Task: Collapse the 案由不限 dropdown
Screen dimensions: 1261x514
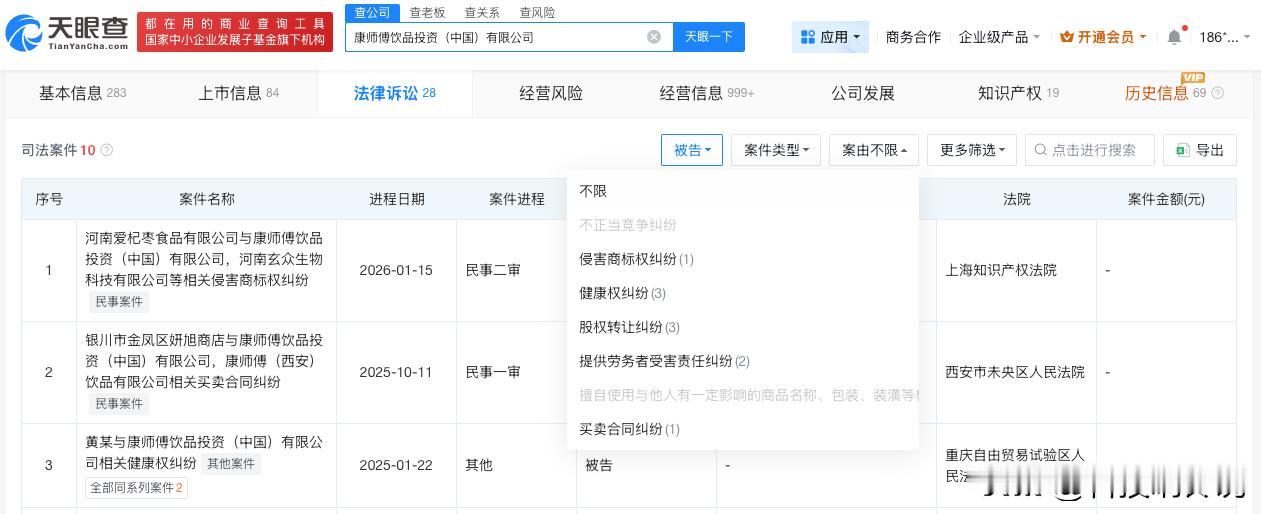Action: coord(874,150)
